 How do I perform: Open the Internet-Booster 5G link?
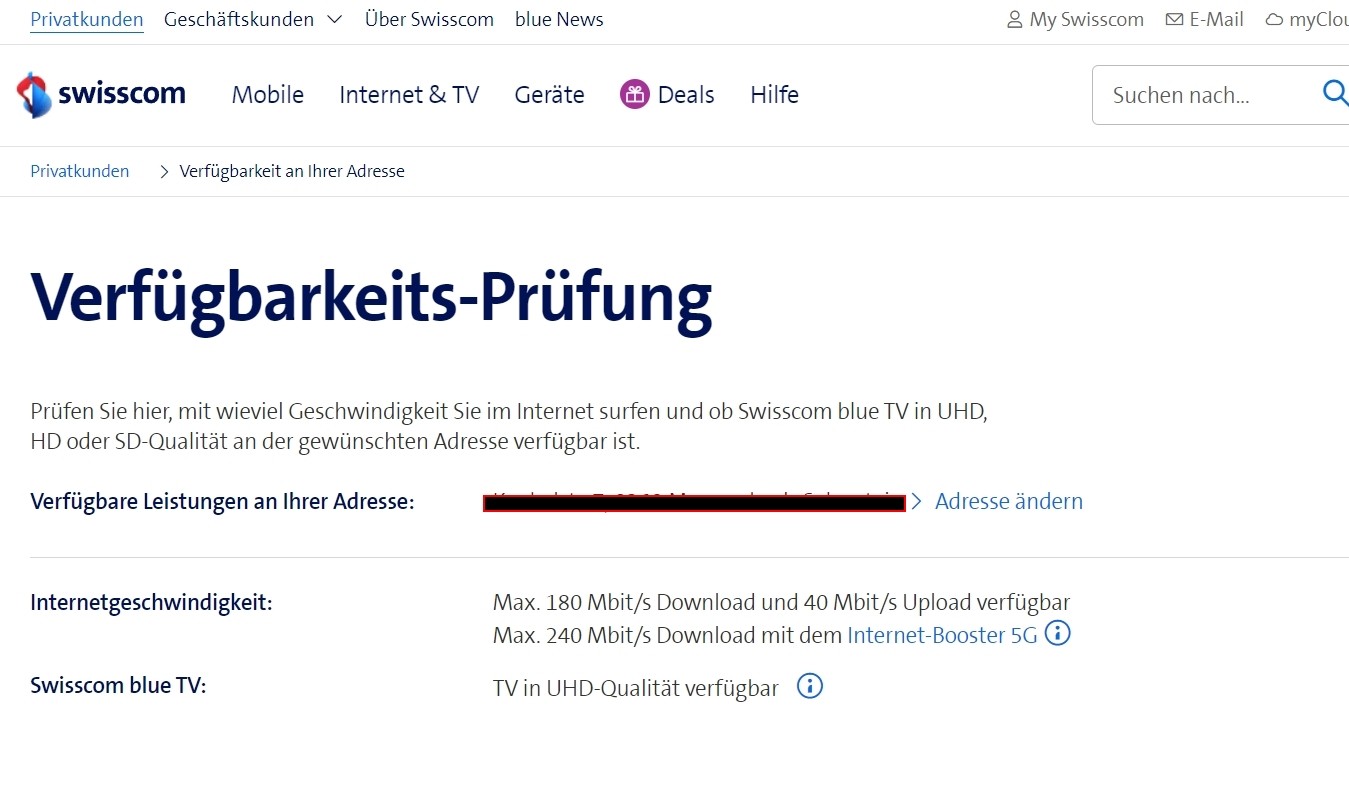(942, 634)
